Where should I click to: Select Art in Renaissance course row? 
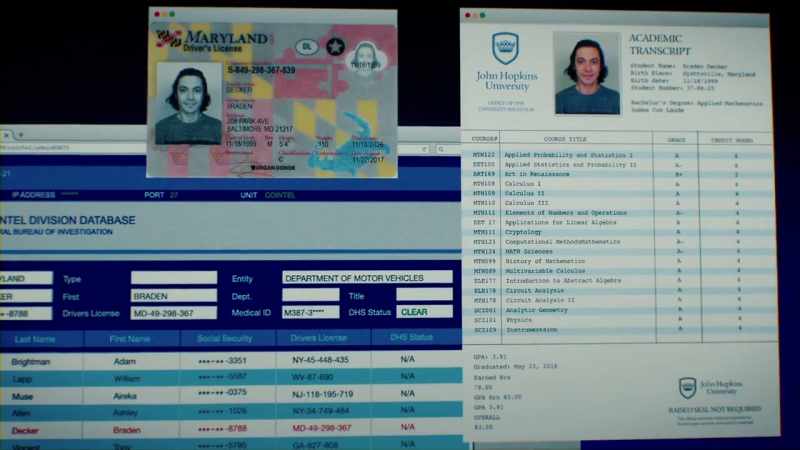tap(621, 174)
